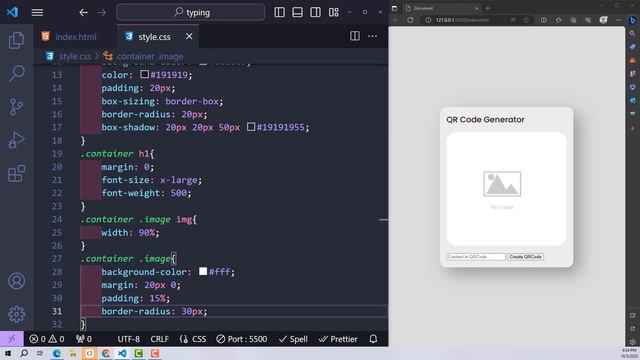Open Windows taskbar search
The image size is (640, 360).
pyautogui.click(x=24, y=353)
